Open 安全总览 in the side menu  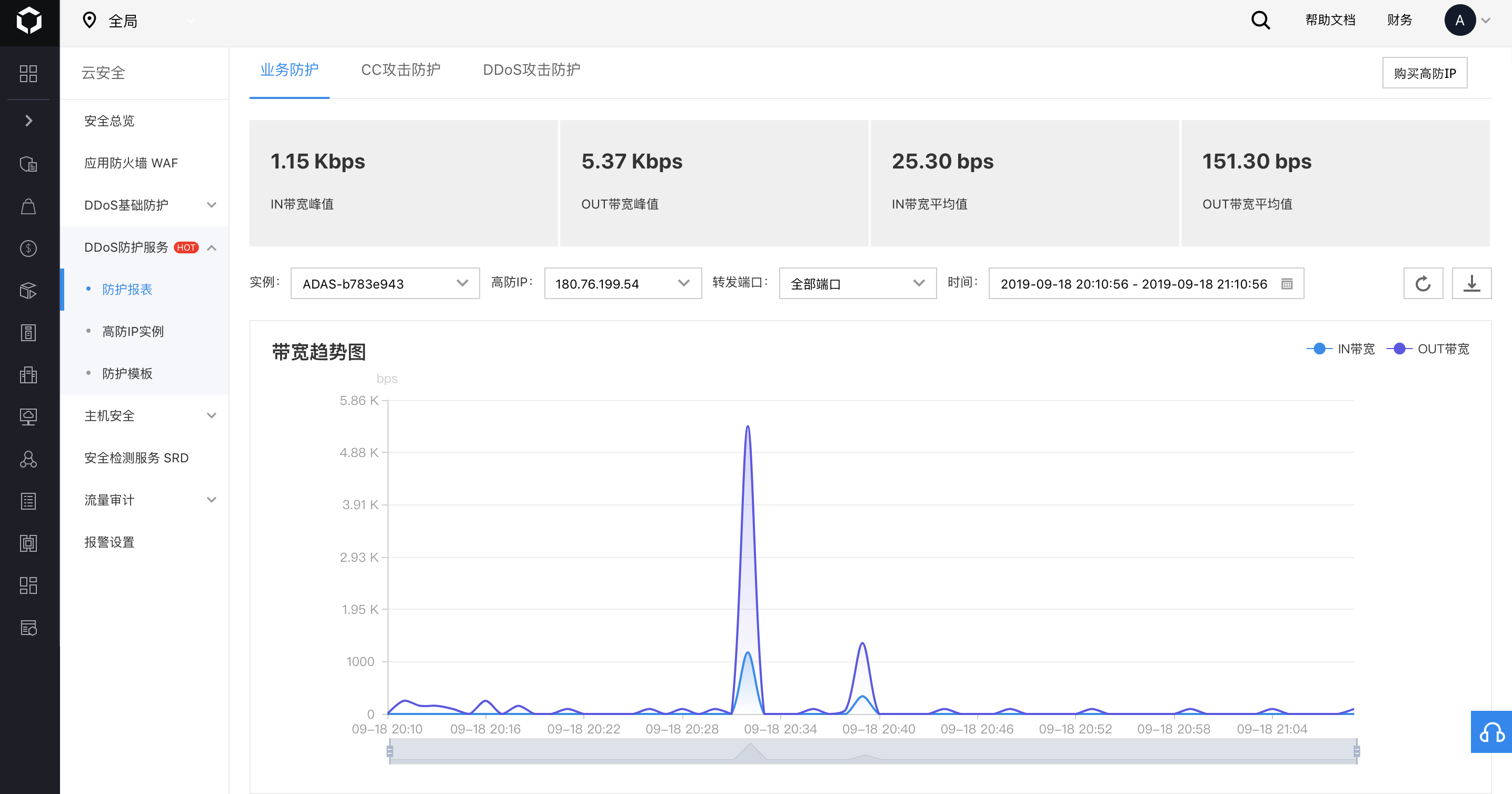(109, 121)
